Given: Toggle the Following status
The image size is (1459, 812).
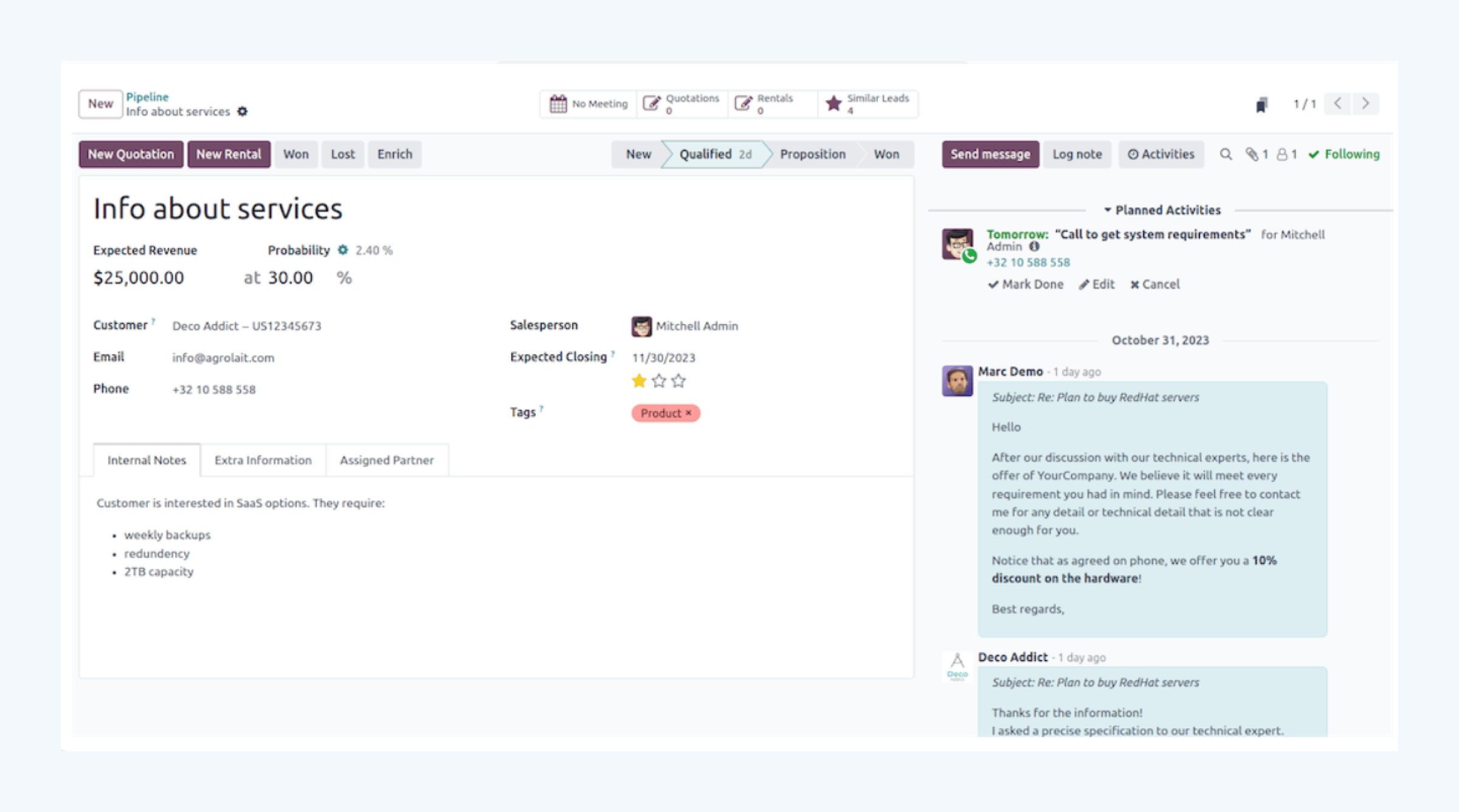Looking at the screenshot, I should [1344, 154].
